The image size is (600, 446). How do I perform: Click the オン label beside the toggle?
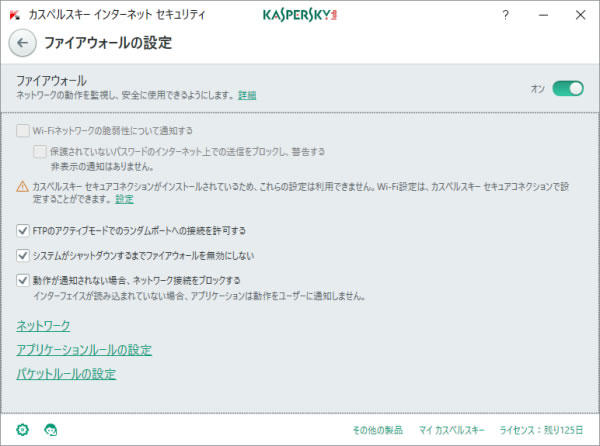[538, 89]
